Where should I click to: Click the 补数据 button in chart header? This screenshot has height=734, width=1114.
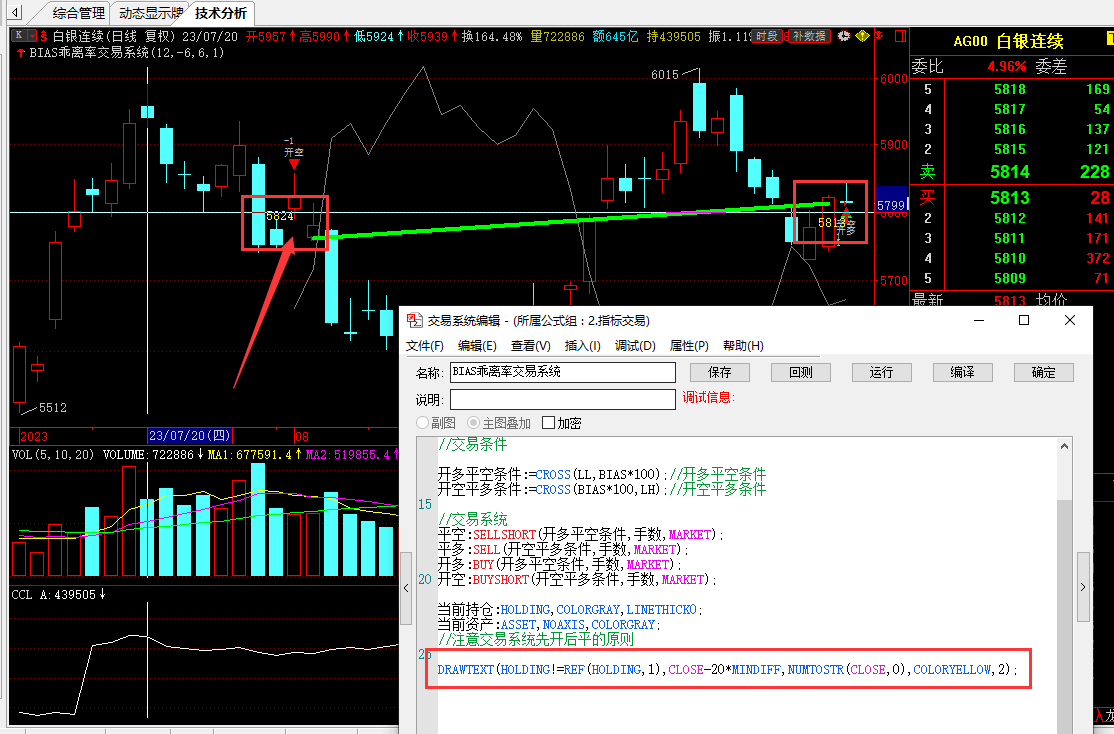pos(809,36)
